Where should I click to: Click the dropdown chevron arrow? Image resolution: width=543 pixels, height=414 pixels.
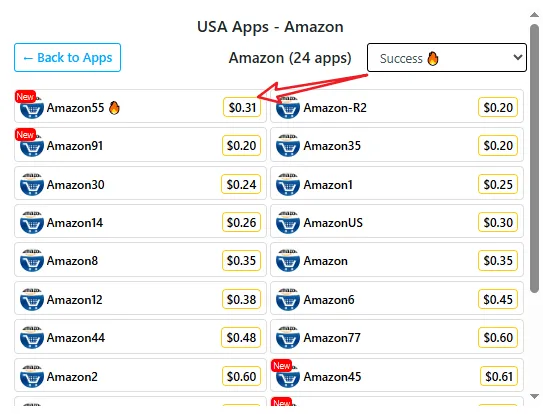coord(518,57)
